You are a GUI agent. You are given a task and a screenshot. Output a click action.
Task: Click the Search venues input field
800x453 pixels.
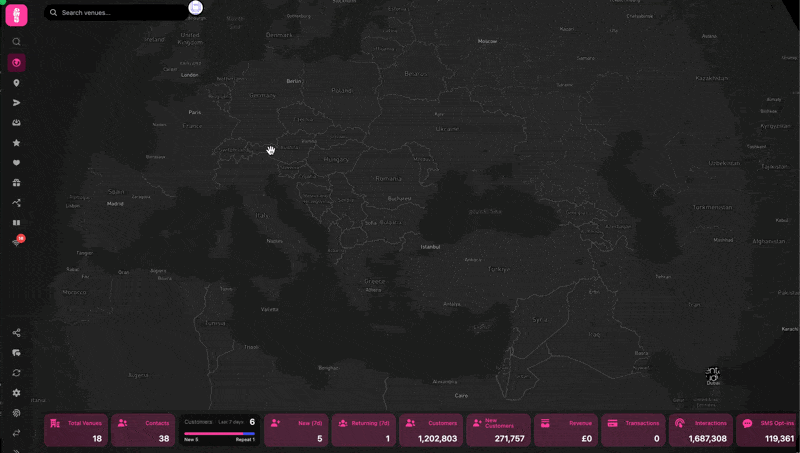click(x=120, y=13)
